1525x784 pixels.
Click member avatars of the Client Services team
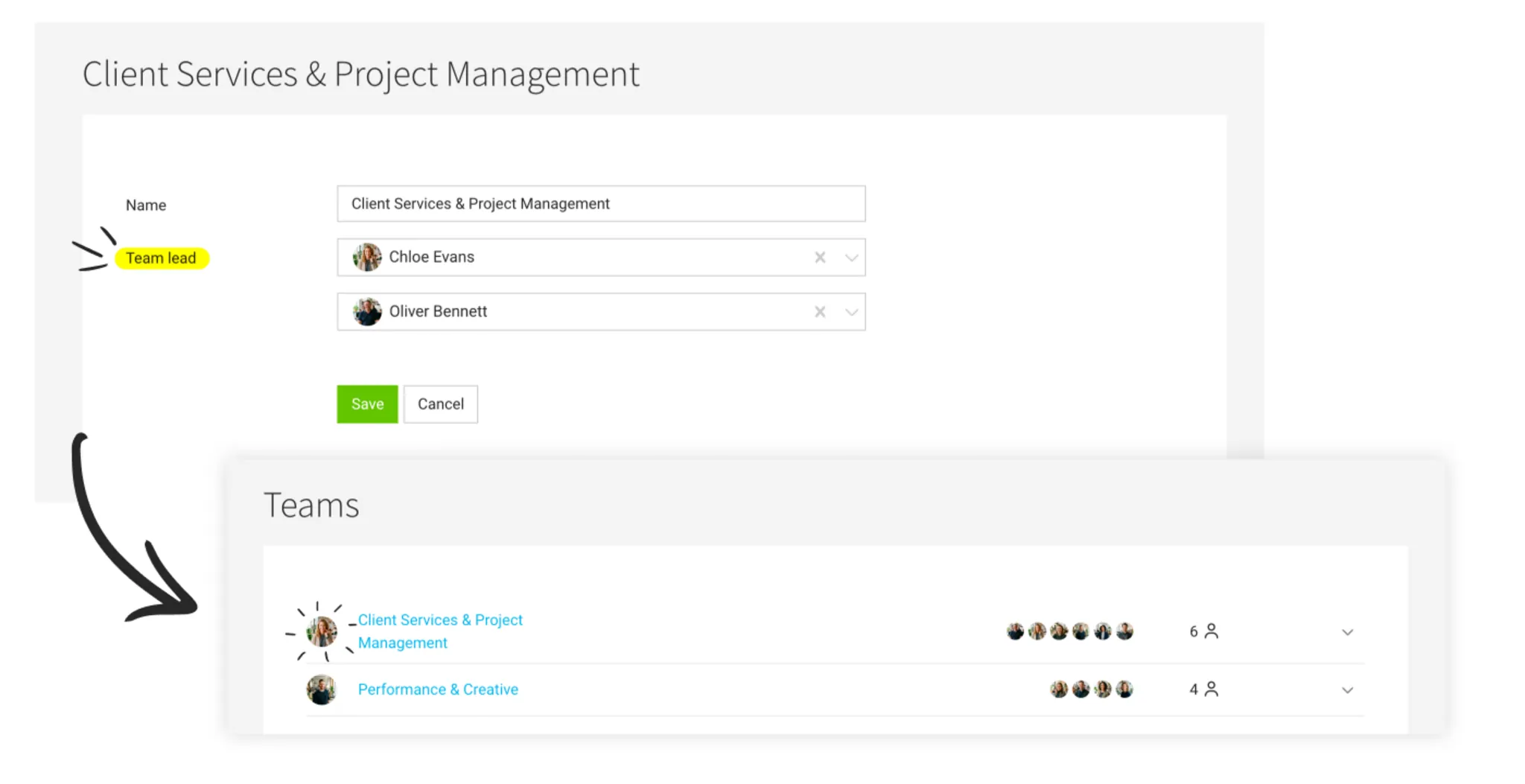(x=1070, y=631)
